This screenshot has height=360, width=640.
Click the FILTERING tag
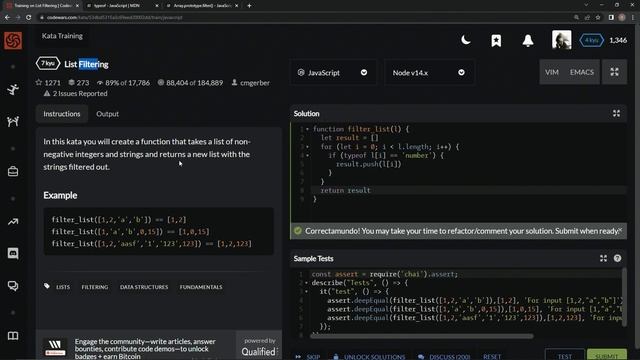[x=95, y=287]
